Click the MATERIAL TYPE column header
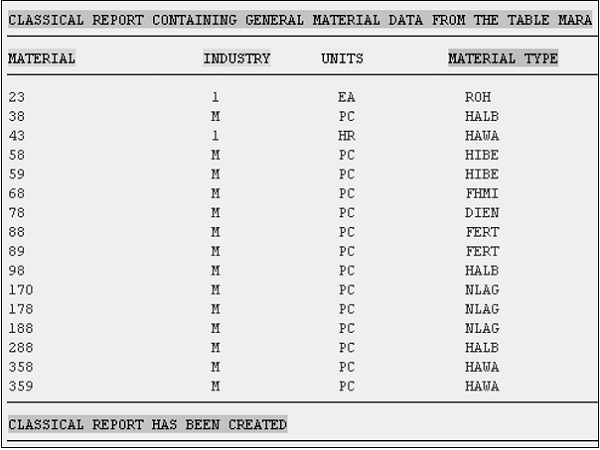The width and height of the screenshot is (600, 450). point(503,59)
